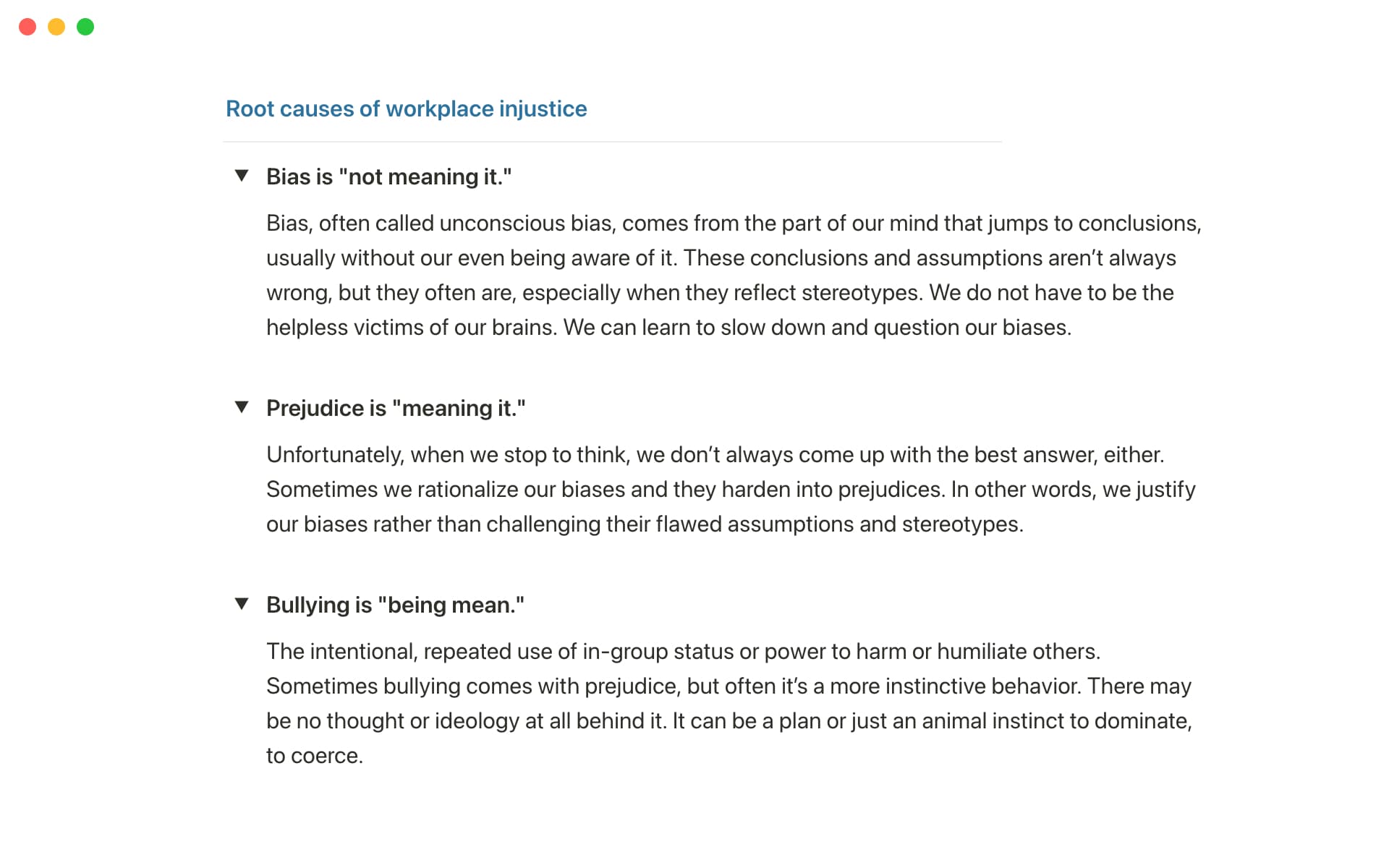This screenshot has width=1389, height=868.
Task: Click the 'Root causes of workplace injustice' heading
Action: tap(406, 109)
